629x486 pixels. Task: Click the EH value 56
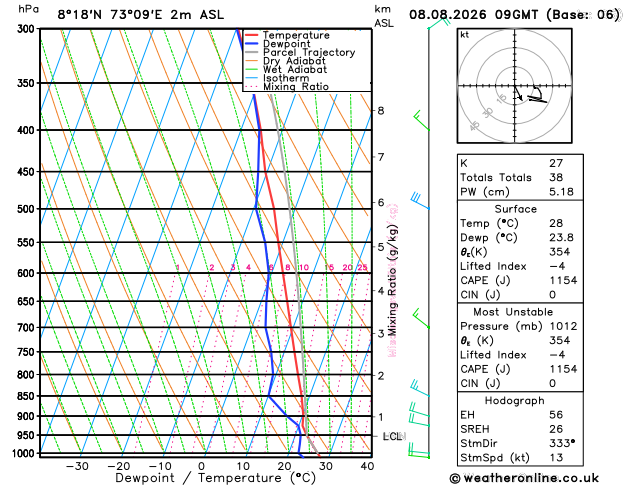556,415
